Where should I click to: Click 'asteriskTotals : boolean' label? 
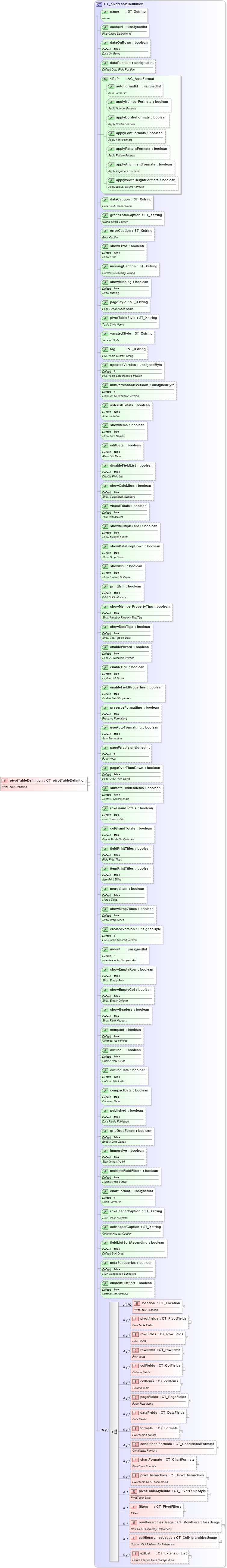130,405
